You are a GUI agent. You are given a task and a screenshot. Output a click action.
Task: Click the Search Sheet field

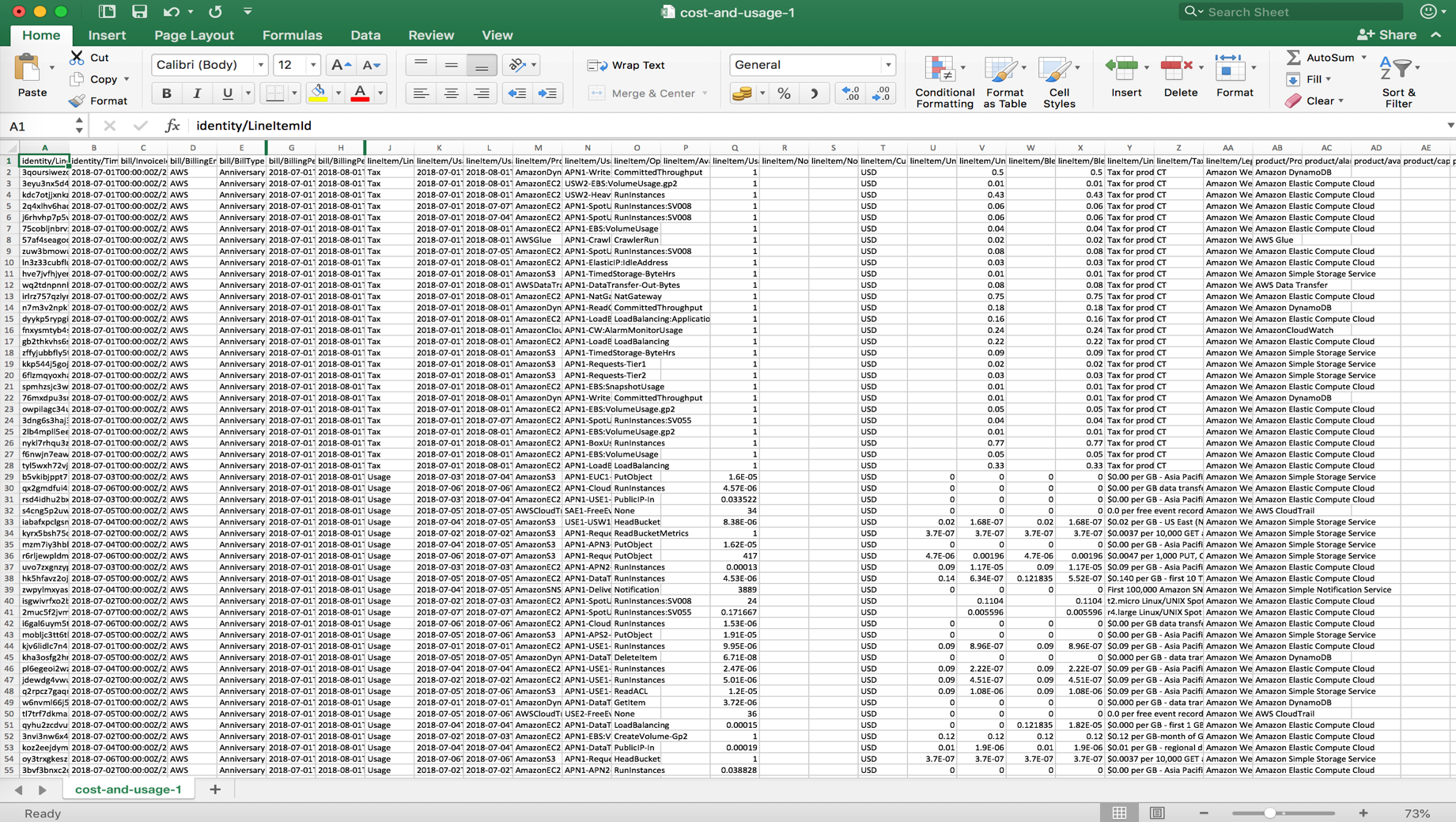tap(1291, 12)
